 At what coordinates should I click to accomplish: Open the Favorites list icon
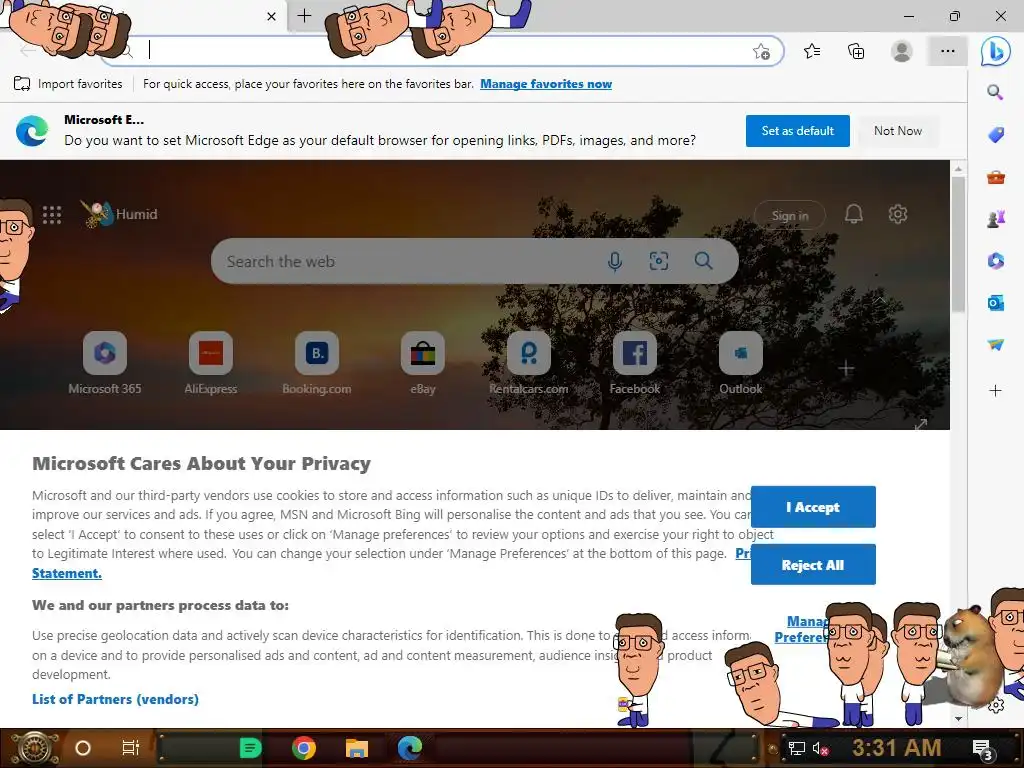point(812,51)
